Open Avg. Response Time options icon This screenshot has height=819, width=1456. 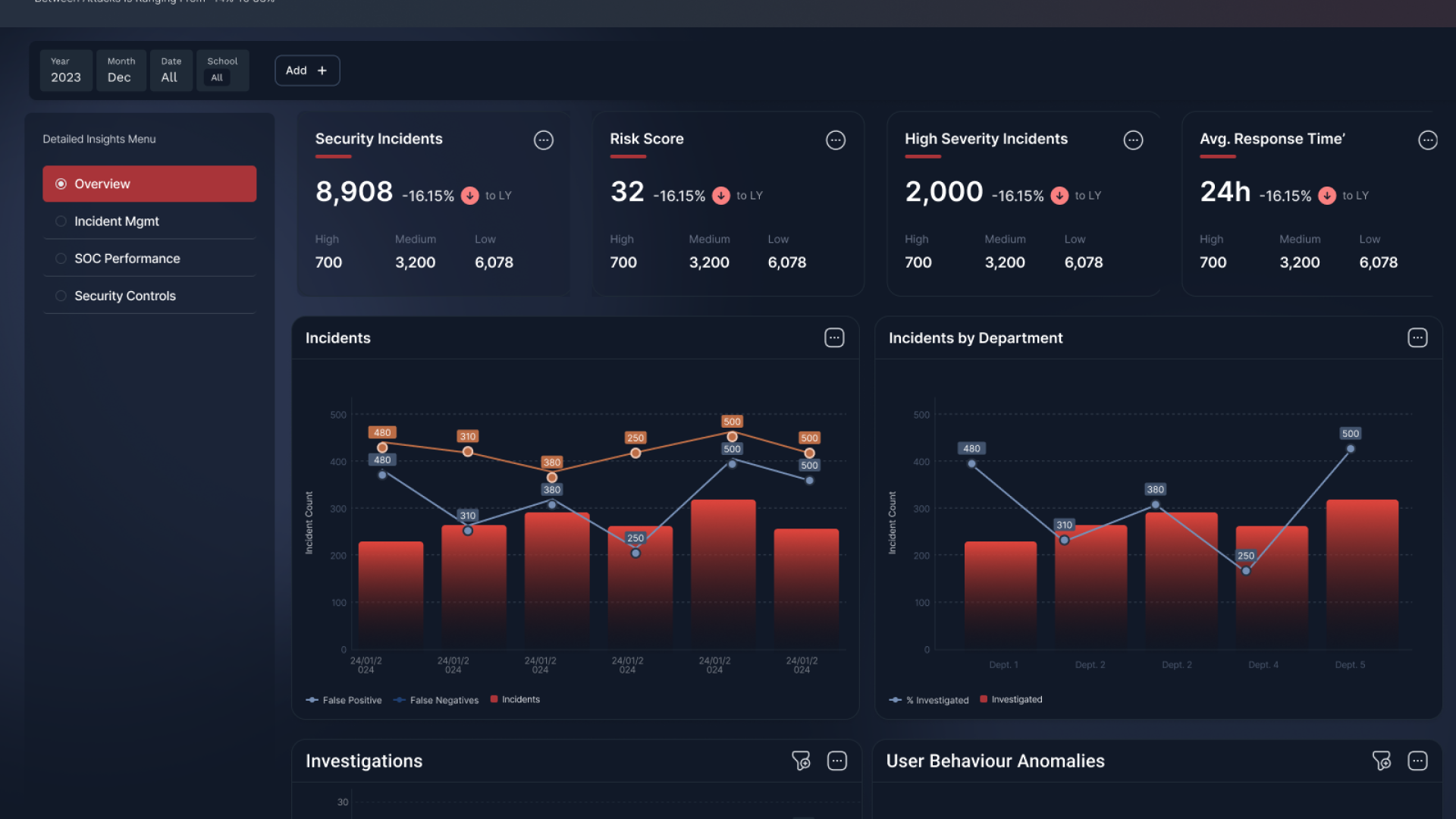(1427, 140)
